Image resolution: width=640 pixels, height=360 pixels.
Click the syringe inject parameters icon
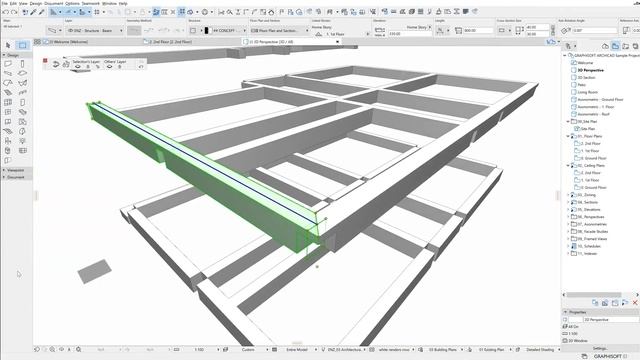(x=41, y=12)
